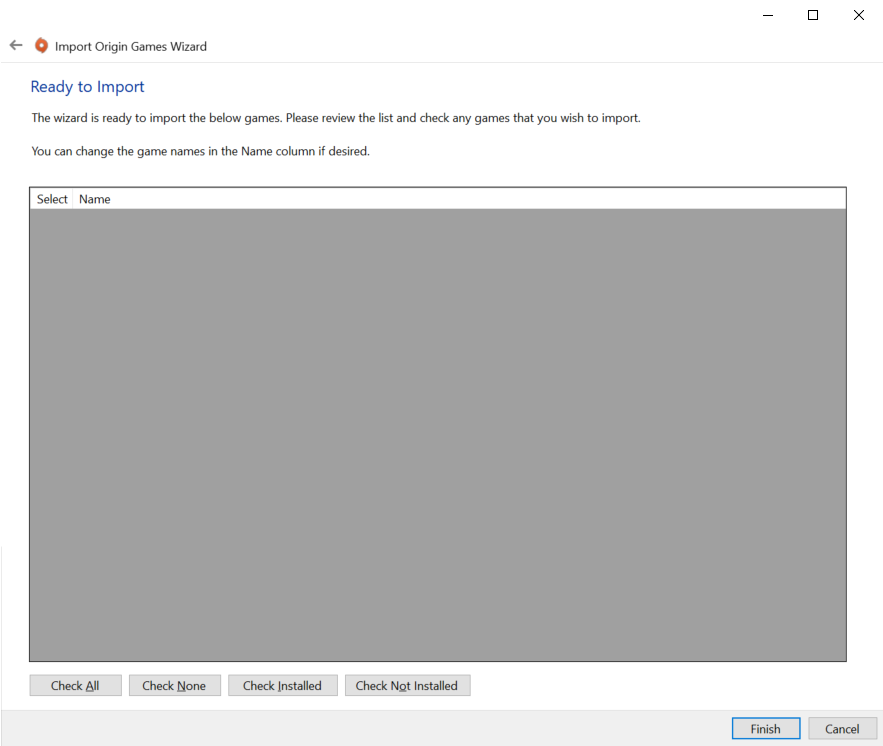Click the Check All button
The height and width of the screenshot is (746, 883).
coord(75,685)
